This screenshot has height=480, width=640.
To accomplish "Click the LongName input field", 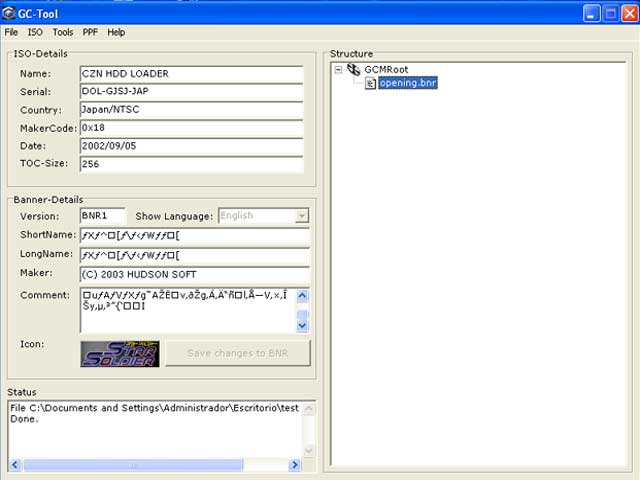I will click(x=195, y=256).
